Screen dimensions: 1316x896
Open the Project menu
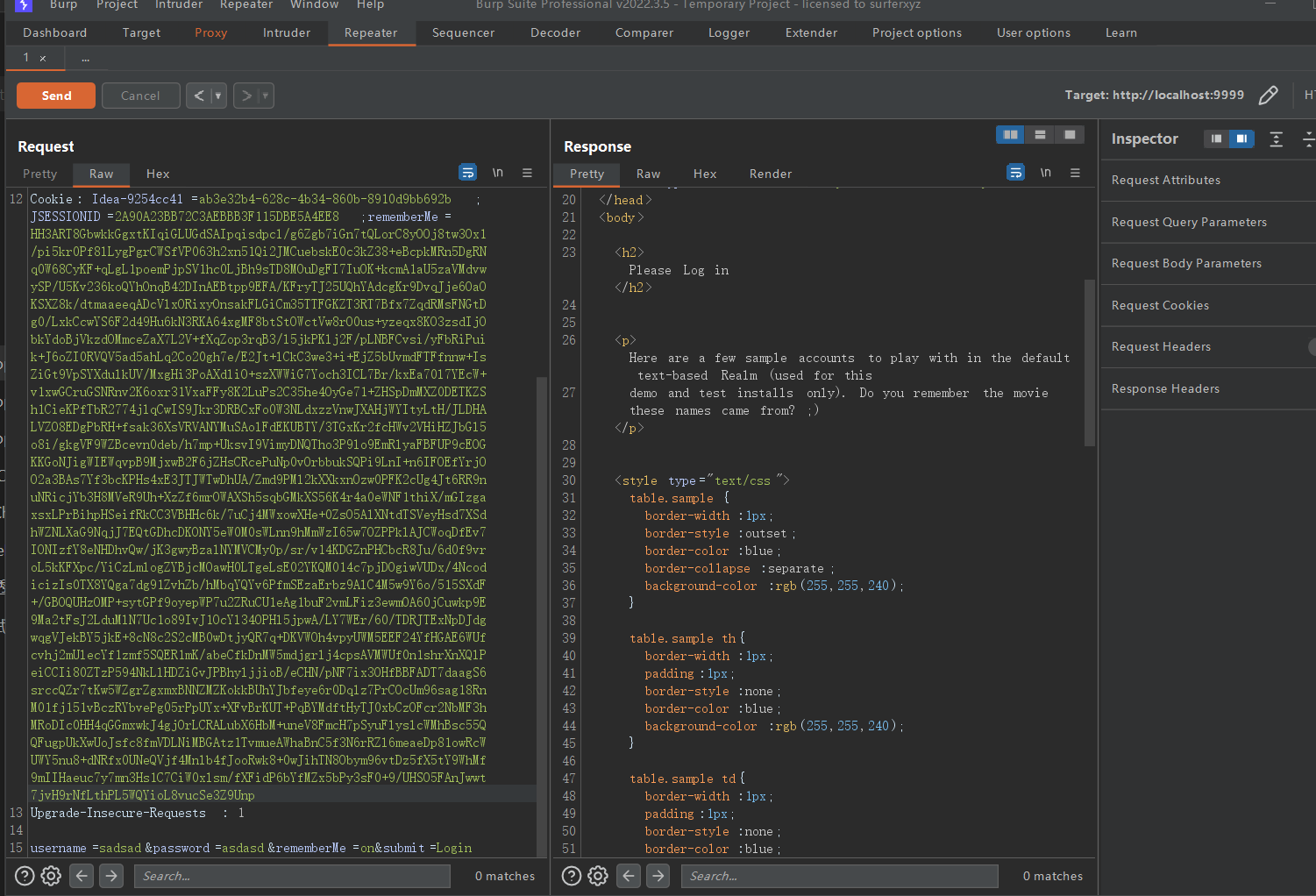click(117, 4)
